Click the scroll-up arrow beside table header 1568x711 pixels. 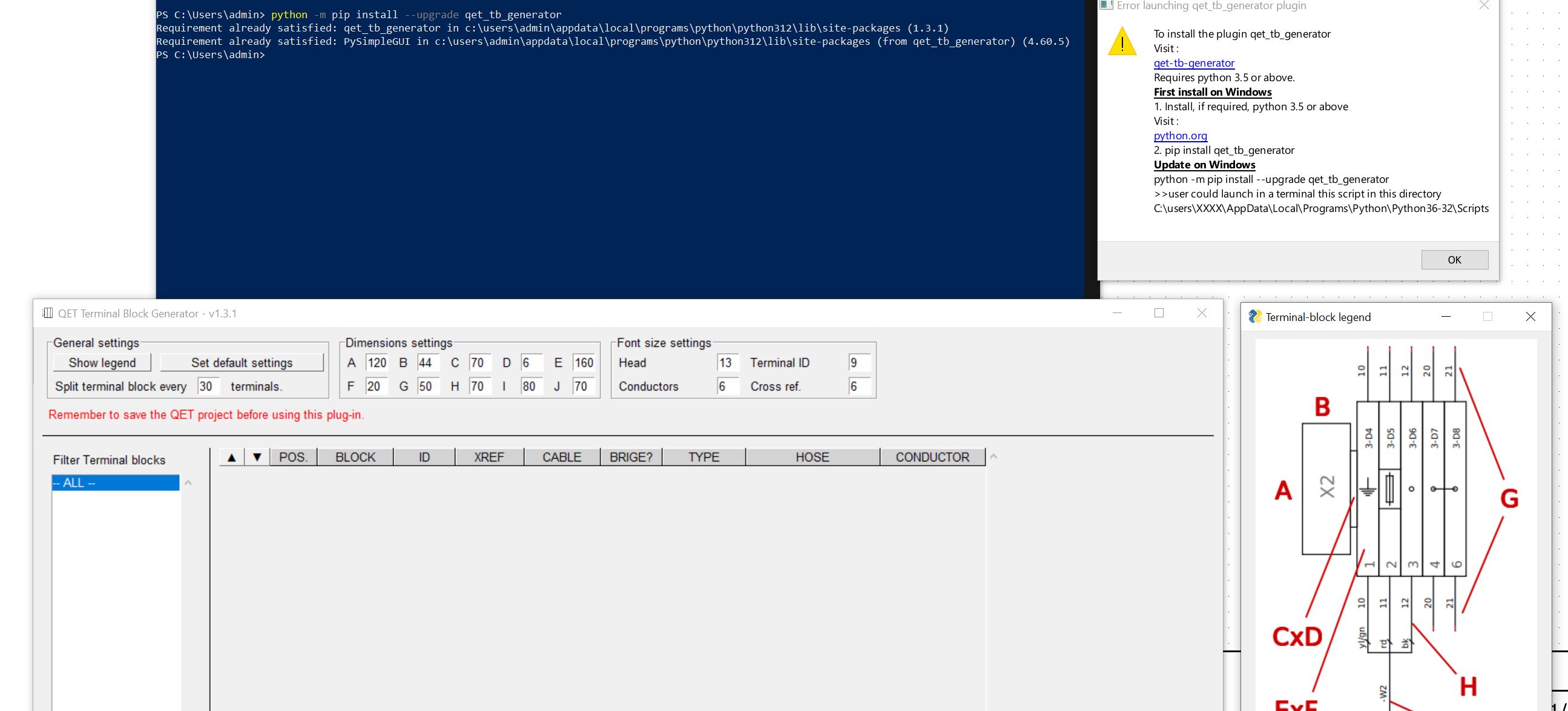993,457
